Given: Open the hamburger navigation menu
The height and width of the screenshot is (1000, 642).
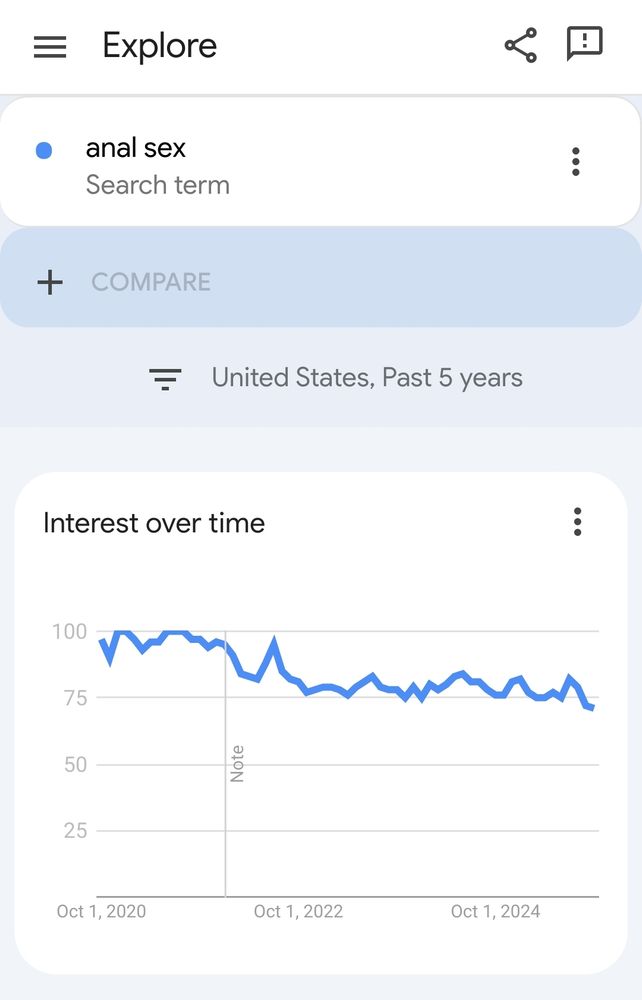Looking at the screenshot, I should point(50,47).
